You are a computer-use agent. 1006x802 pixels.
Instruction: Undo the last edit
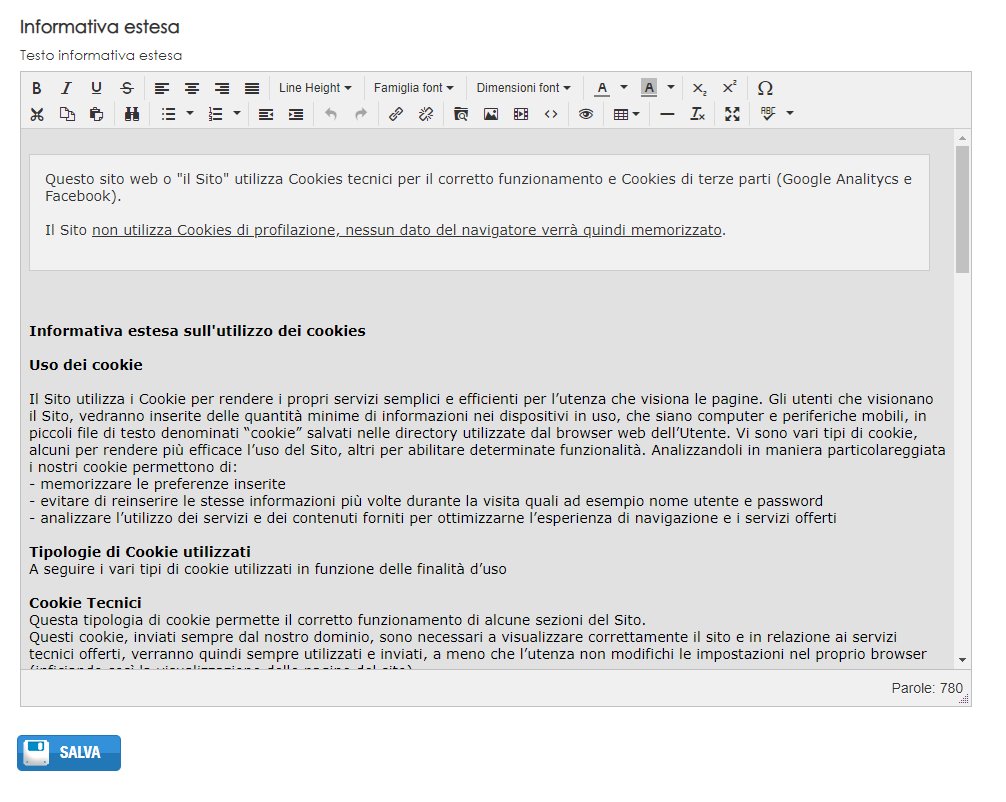pos(331,114)
